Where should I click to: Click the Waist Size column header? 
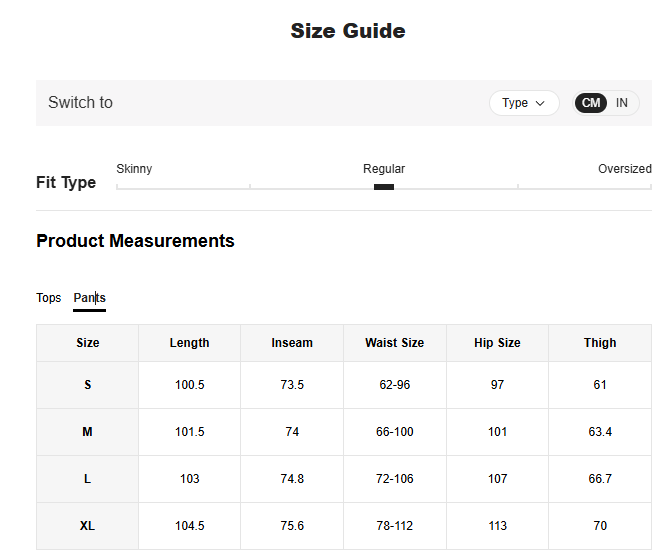coord(394,343)
